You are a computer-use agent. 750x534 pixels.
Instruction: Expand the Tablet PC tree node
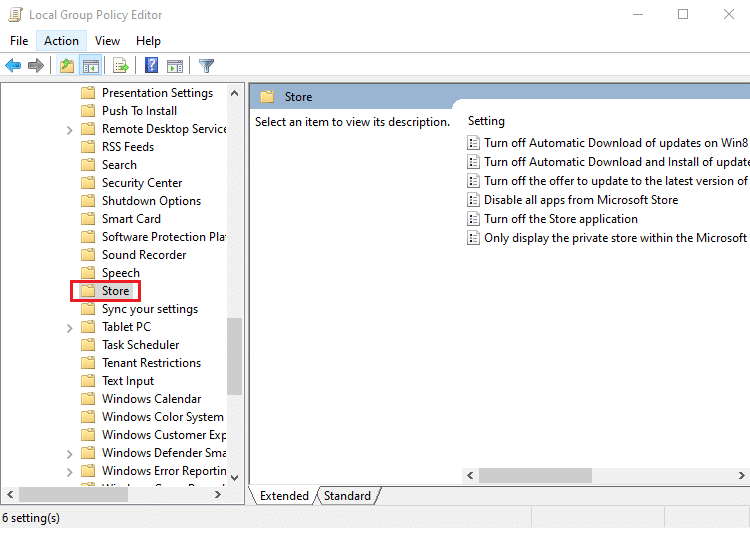click(69, 328)
